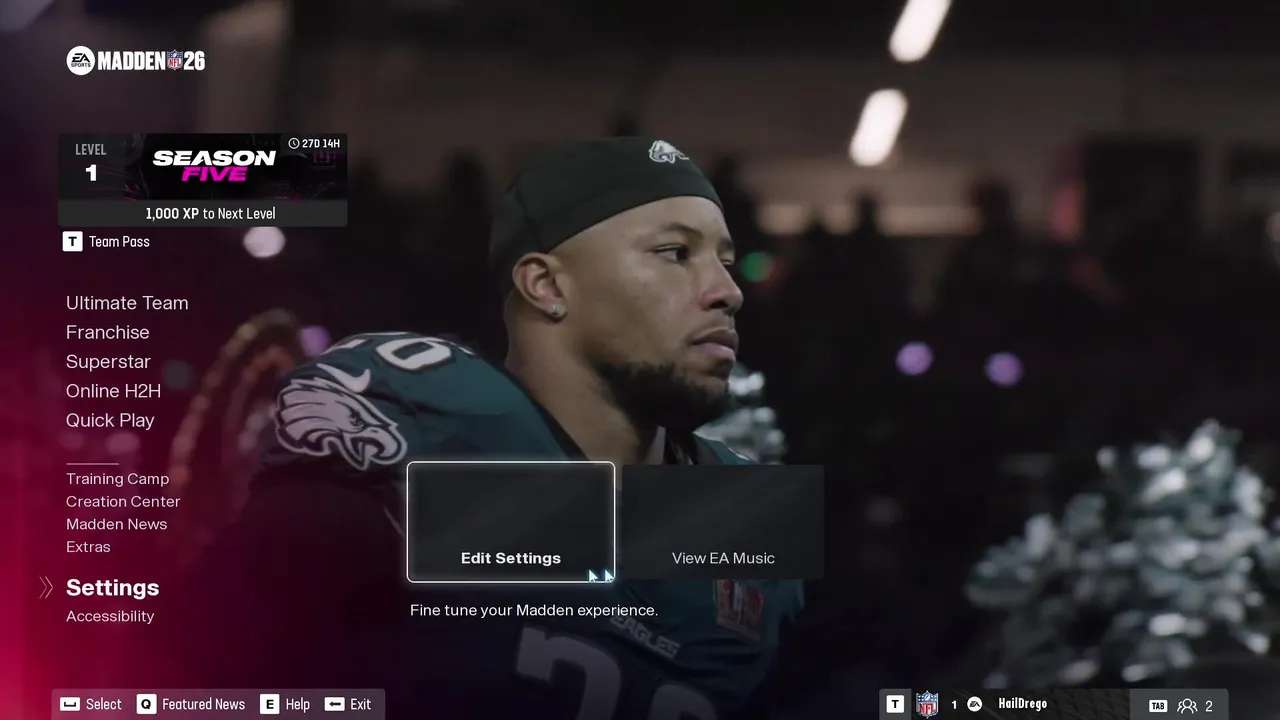The height and width of the screenshot is (720, 1280).
Task: Open Training Camp
Action: 117,479
